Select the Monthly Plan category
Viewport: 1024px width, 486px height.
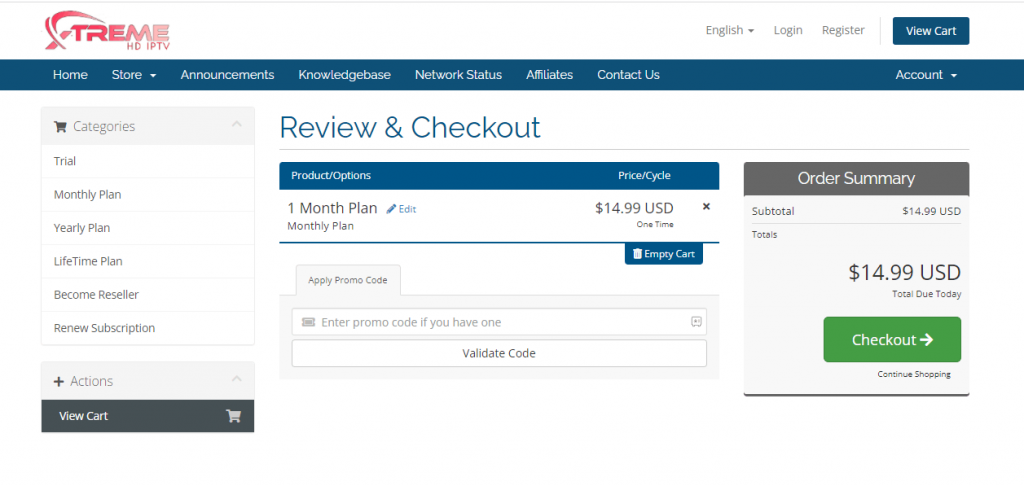point(148,195)
